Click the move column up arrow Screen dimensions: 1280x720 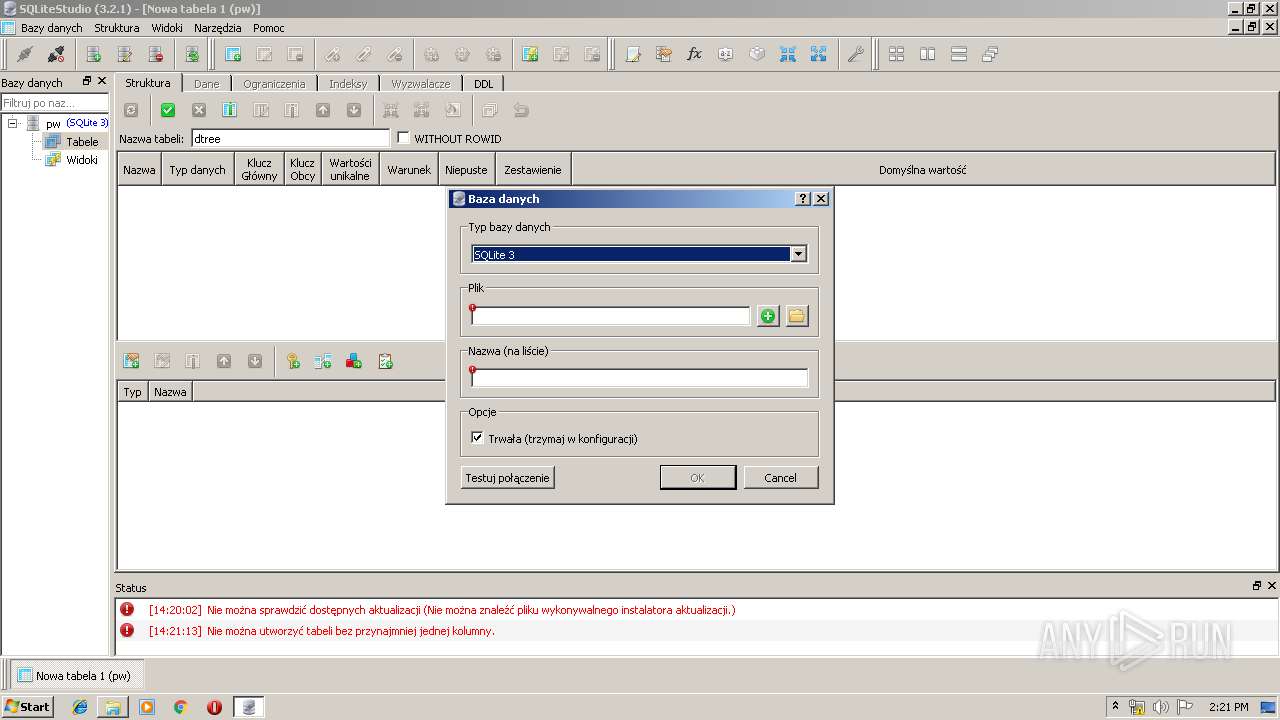point(323,111)
